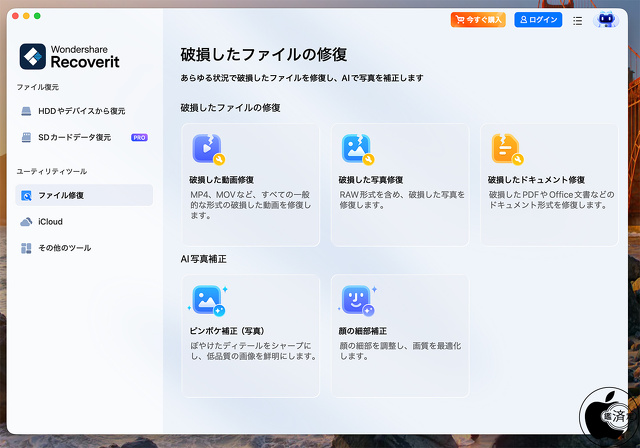Click the broken video repair icon

208,149
